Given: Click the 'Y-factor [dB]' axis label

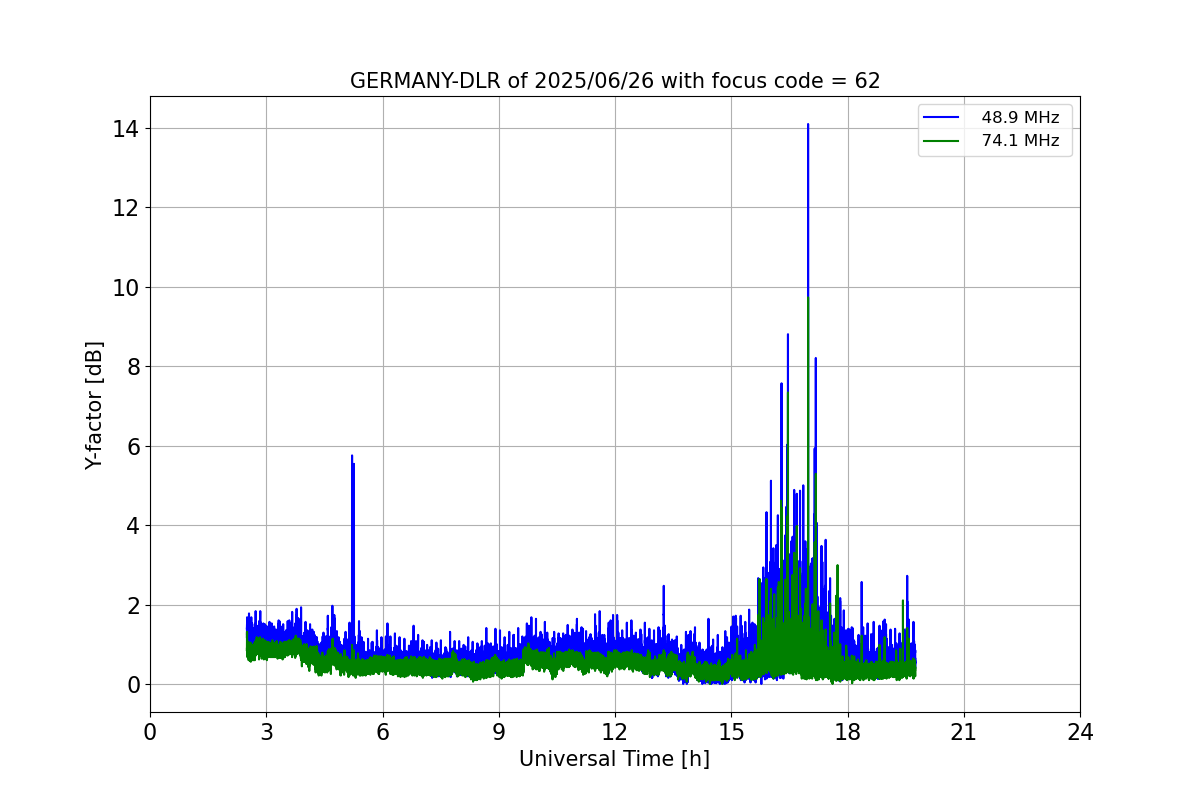Looking at the screenshot, I should coord(94,405).
